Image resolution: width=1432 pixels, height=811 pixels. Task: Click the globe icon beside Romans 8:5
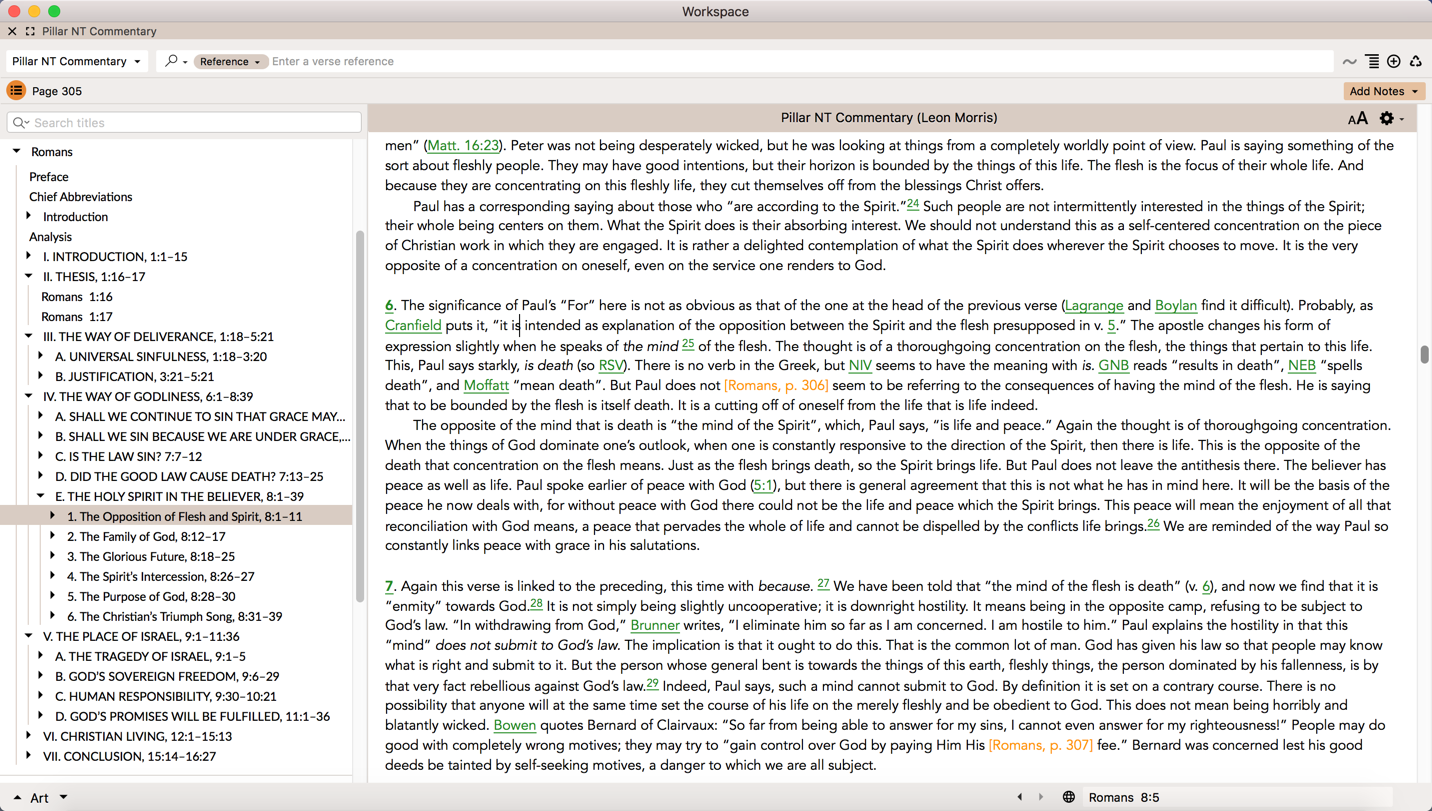tap(1068, 797)
